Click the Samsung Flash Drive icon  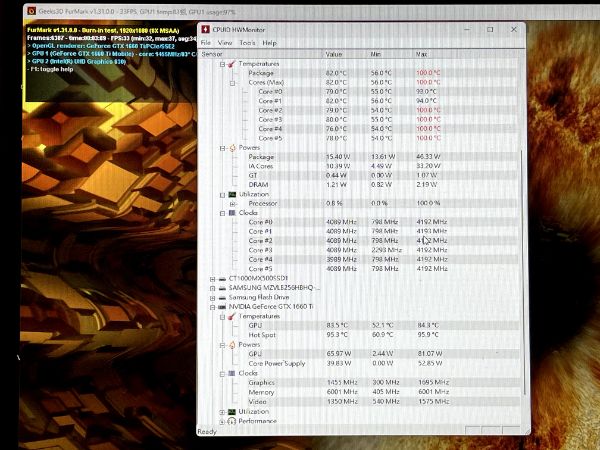(222, 297)
